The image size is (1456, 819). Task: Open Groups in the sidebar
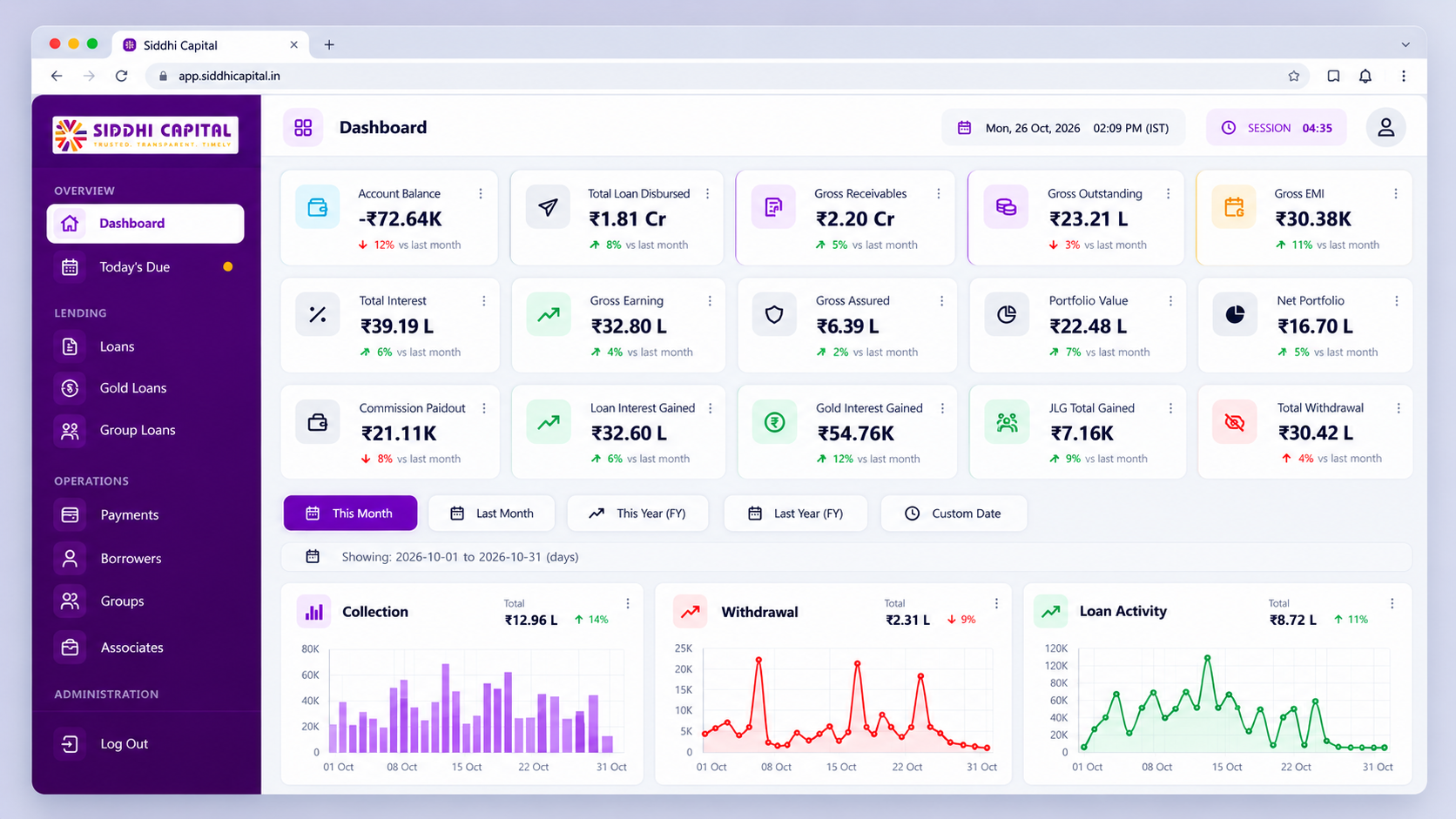145,601
